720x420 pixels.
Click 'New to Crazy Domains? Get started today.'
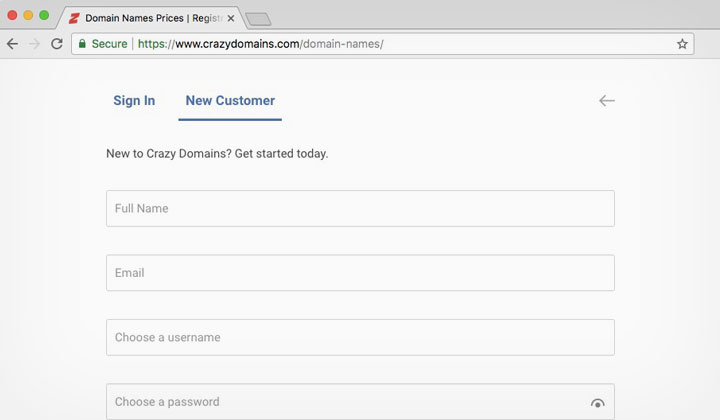click(217, 153)
